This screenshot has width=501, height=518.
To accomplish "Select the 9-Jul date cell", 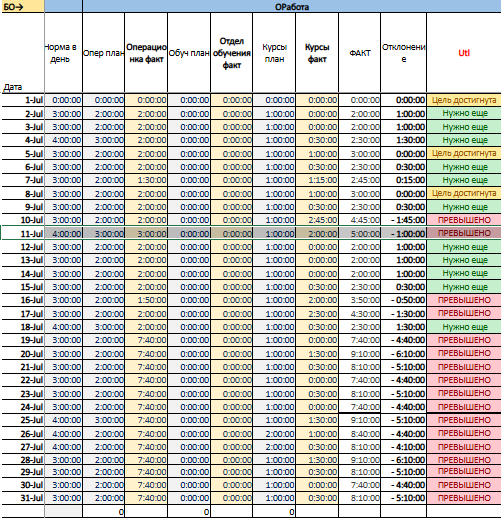I will (23, 207).
